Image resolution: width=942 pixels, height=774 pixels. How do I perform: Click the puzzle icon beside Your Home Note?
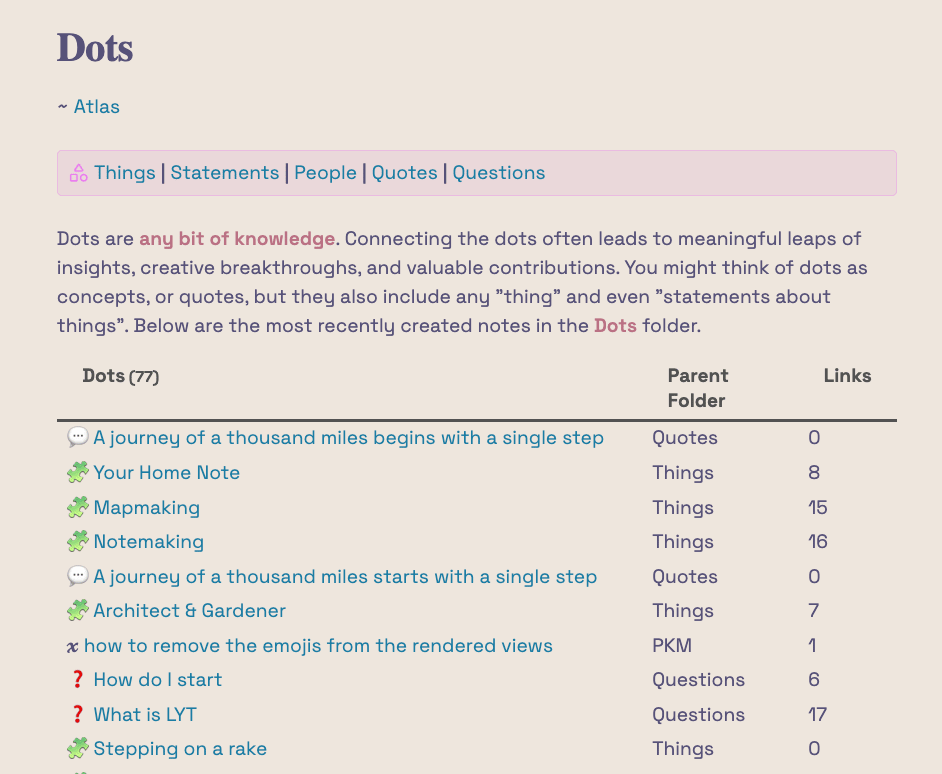78,473
